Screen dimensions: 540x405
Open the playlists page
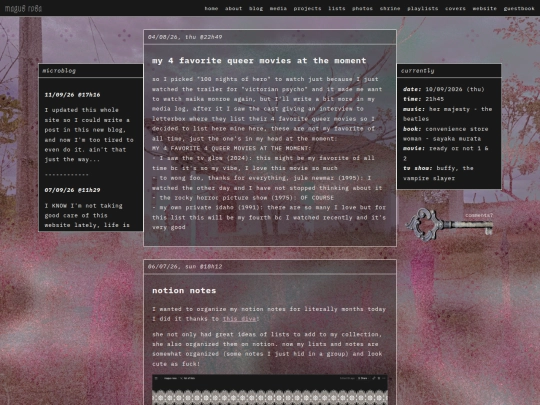tap(423, 8)
